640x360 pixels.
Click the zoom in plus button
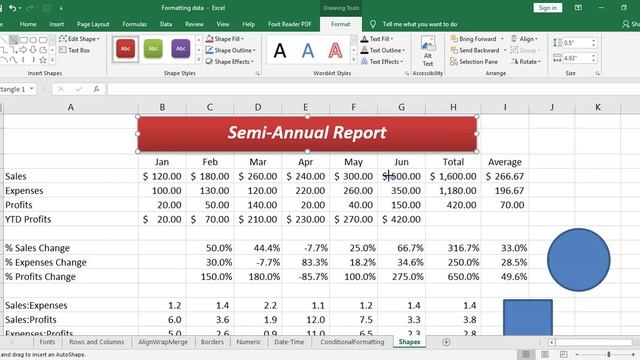633,354
